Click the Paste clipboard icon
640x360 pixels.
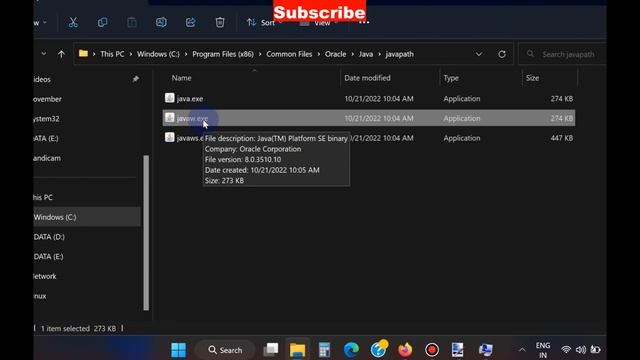(x=132, y=22)
